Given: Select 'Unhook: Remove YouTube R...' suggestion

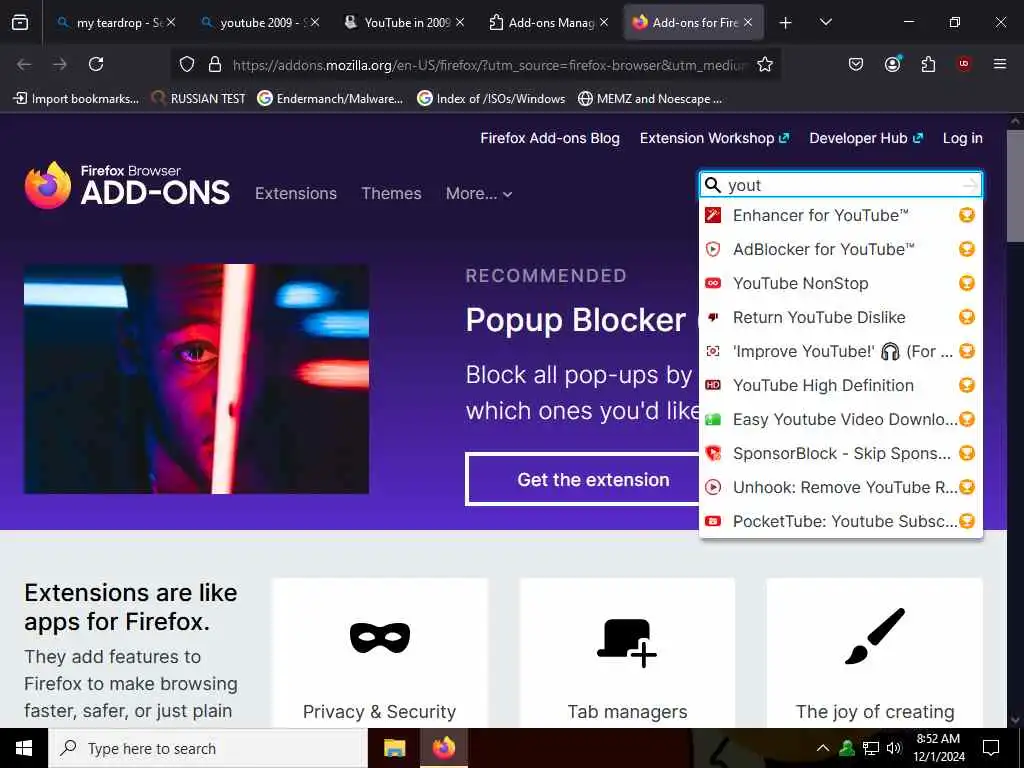Looking at the screenshot, I should click(840, 487).
